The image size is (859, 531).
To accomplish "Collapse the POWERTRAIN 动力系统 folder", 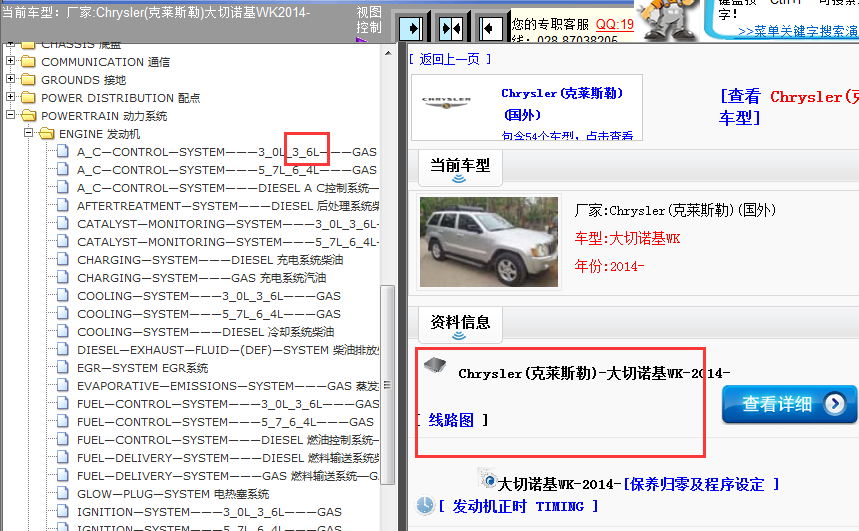I will point(10,115).
